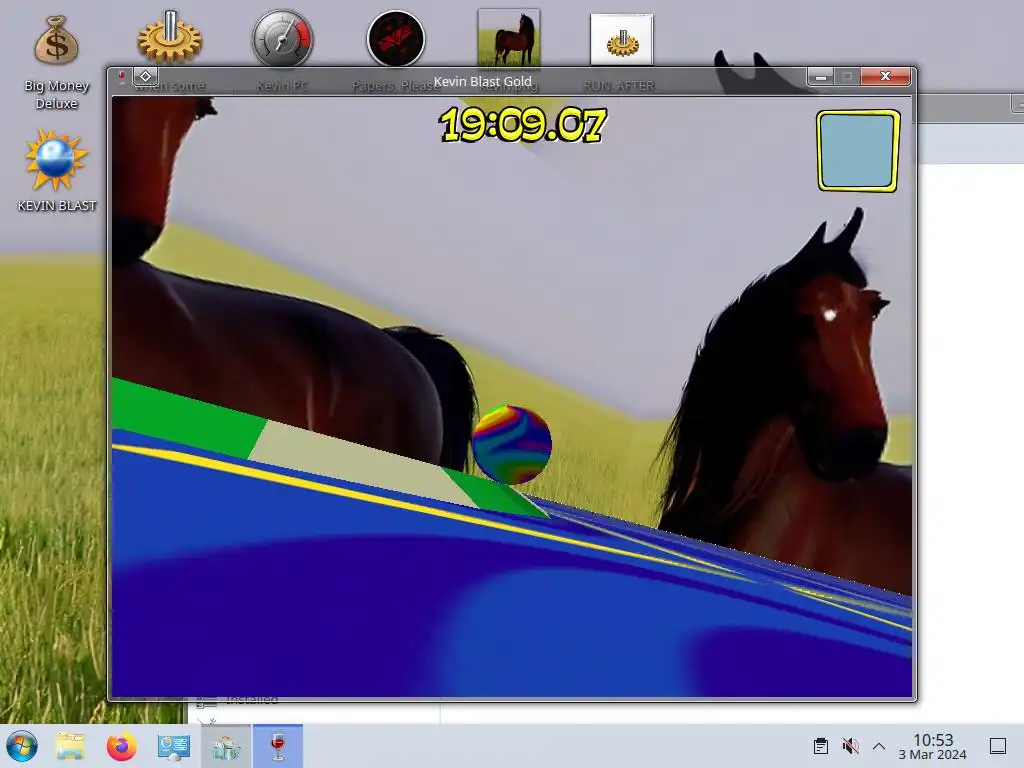Open the system settings taskbar icon

pyautogui.click(x=174, y=746)
